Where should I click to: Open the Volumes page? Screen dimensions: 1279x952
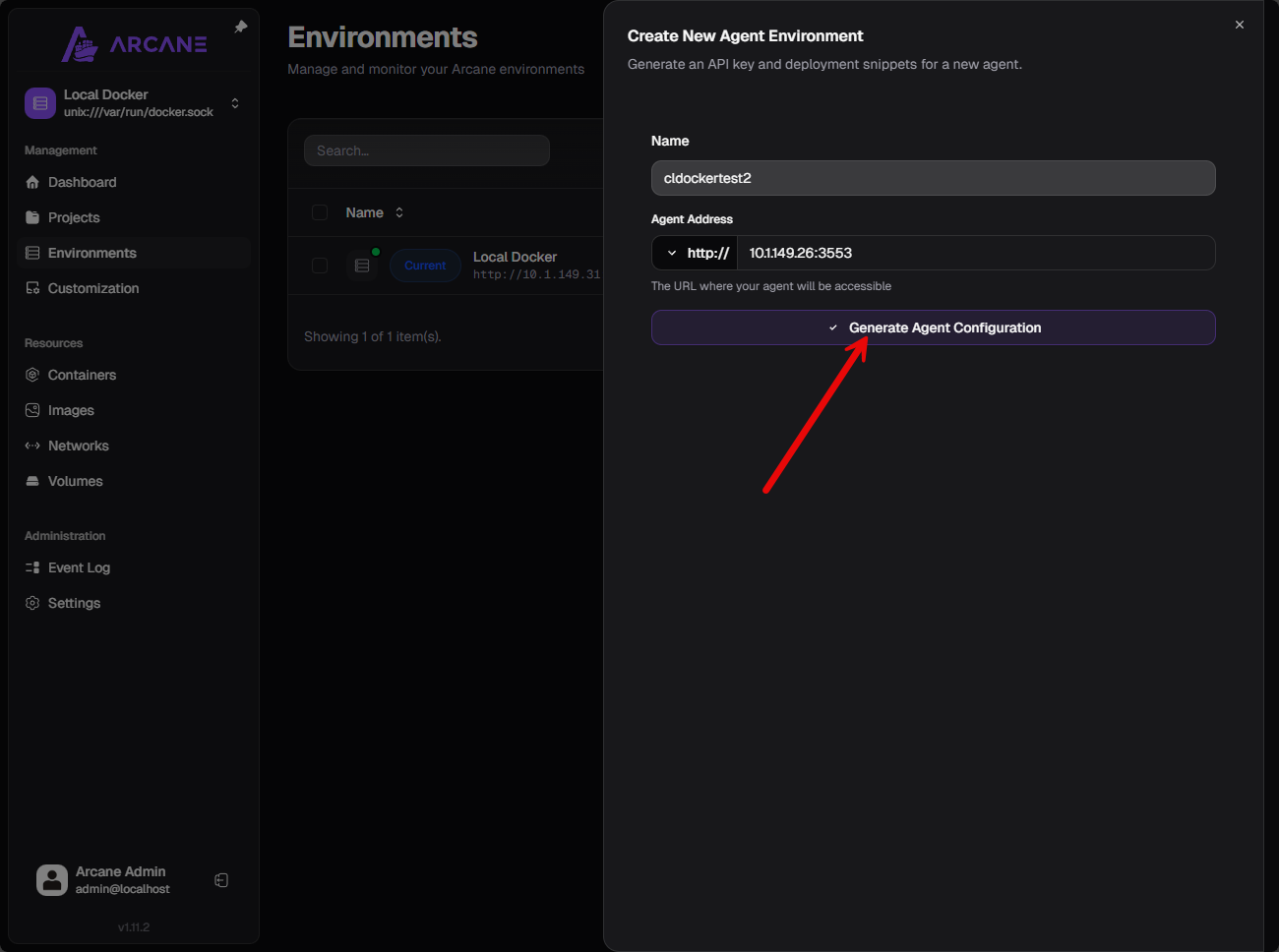pyautogui.click(x=75, y=481)
